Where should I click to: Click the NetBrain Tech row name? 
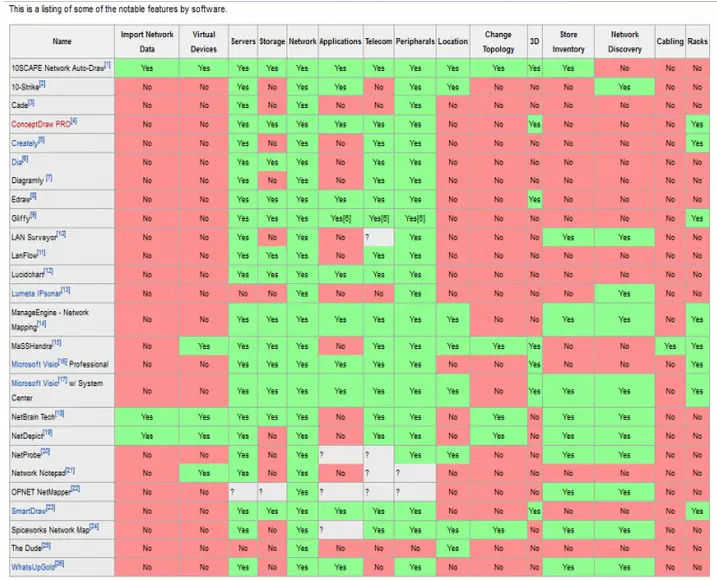click(x=33, y=417)
